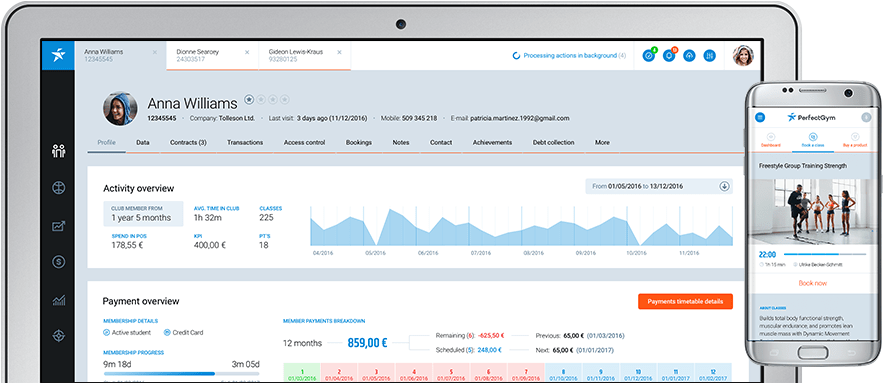Viewport: 883px width, 383px height.
Task: Click the target crosshair sidebar icon
Action: coord(59,336)
